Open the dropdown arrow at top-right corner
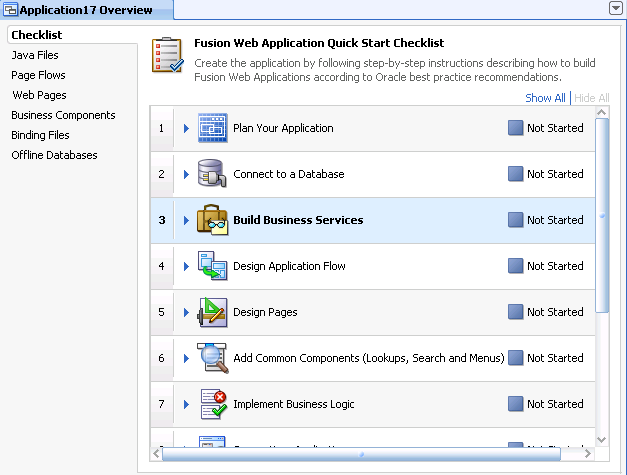Screen dimensions: 627x475 616,8
